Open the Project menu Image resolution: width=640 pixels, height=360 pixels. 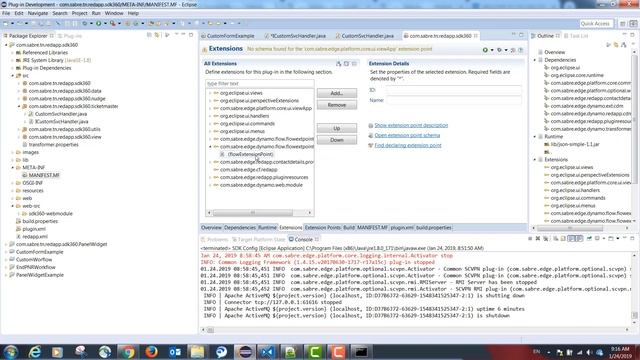(79, 13)
